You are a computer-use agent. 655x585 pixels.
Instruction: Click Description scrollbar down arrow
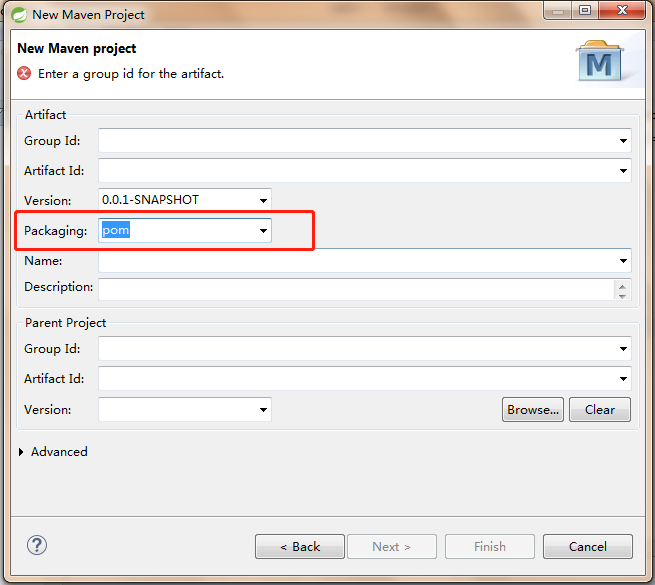coord(622,296)
